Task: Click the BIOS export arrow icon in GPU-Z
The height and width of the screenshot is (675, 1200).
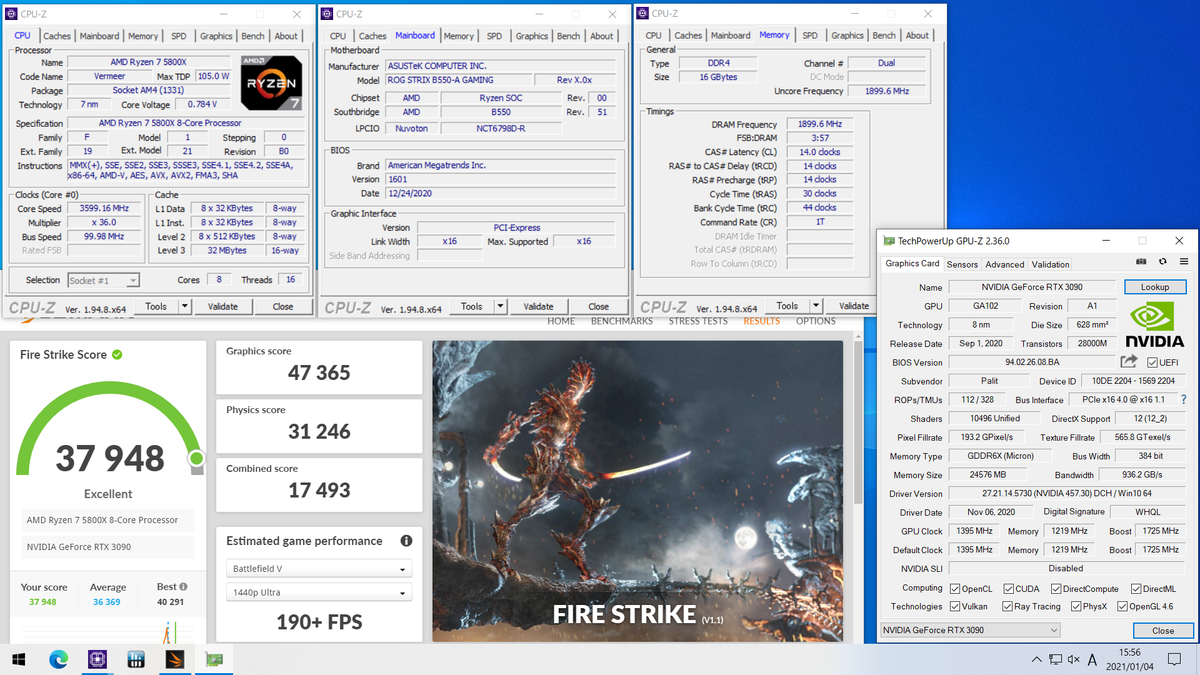Action: coord(1129,362)
